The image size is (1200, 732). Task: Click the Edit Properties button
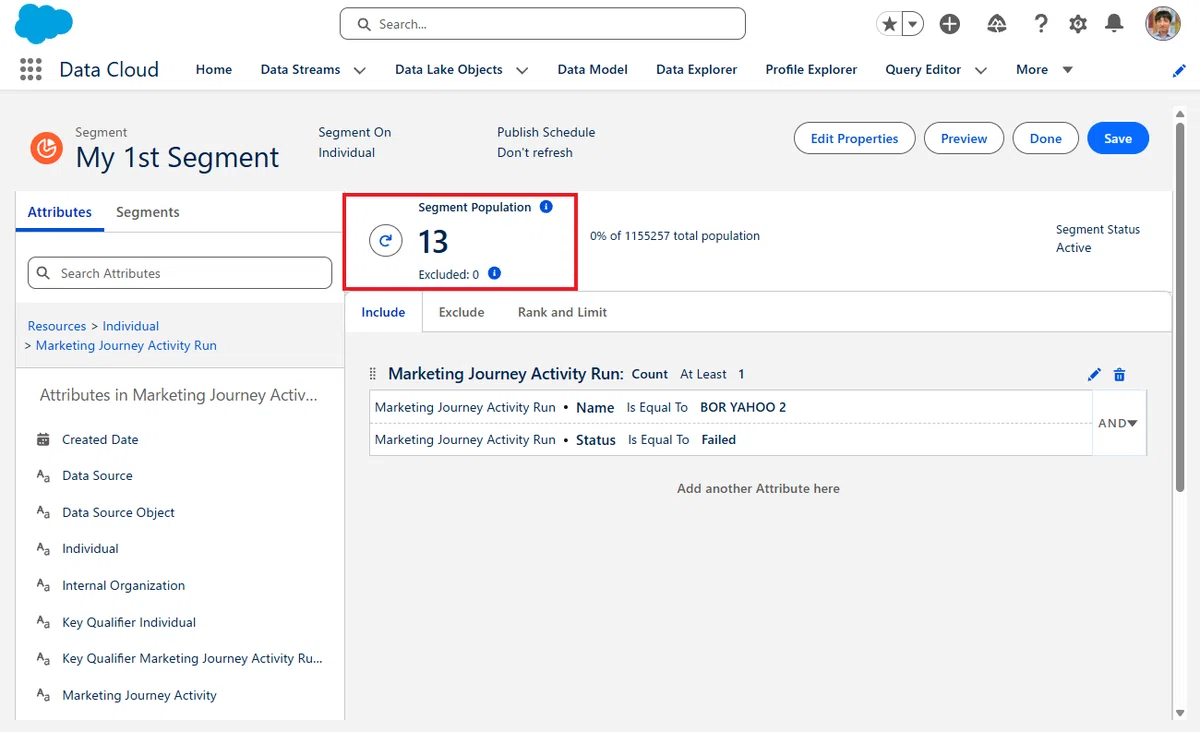click(x=854, y=139)
